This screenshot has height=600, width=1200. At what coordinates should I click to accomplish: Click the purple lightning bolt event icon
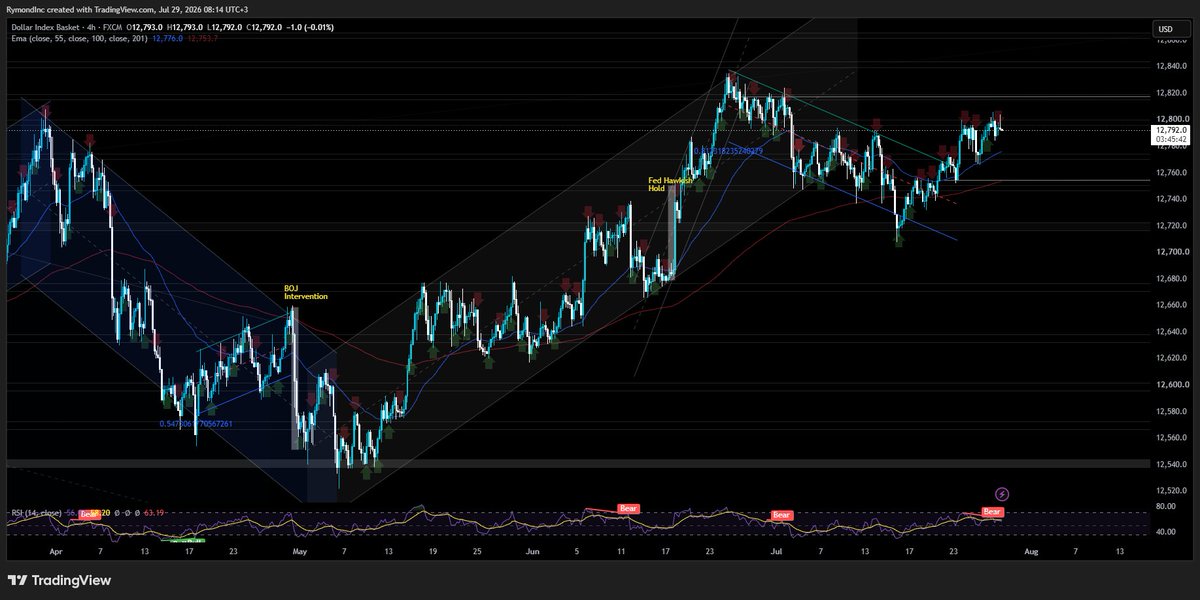click(x=1003, y=494)
